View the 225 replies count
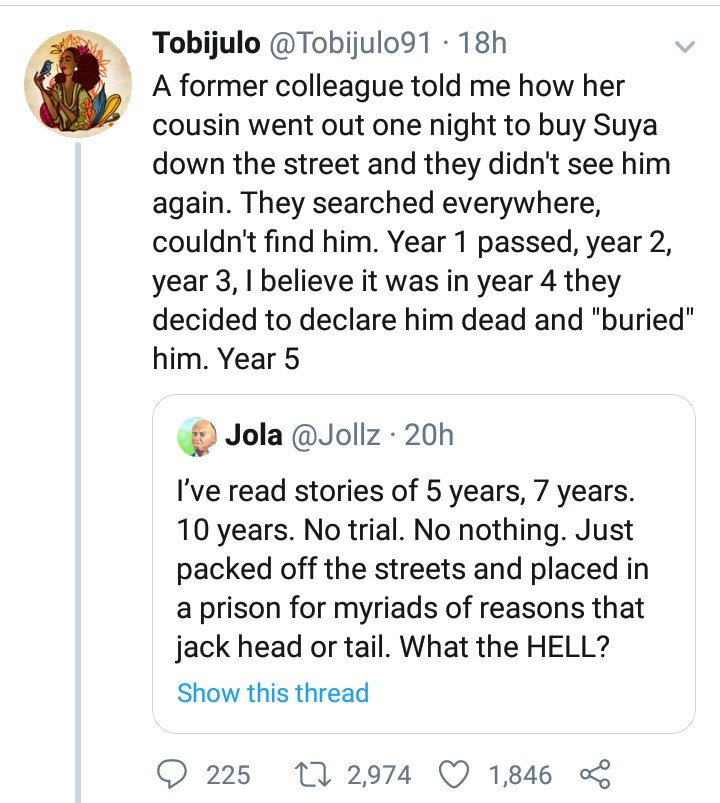The height and width of the screenshot is (803, 720). point(227,774)
